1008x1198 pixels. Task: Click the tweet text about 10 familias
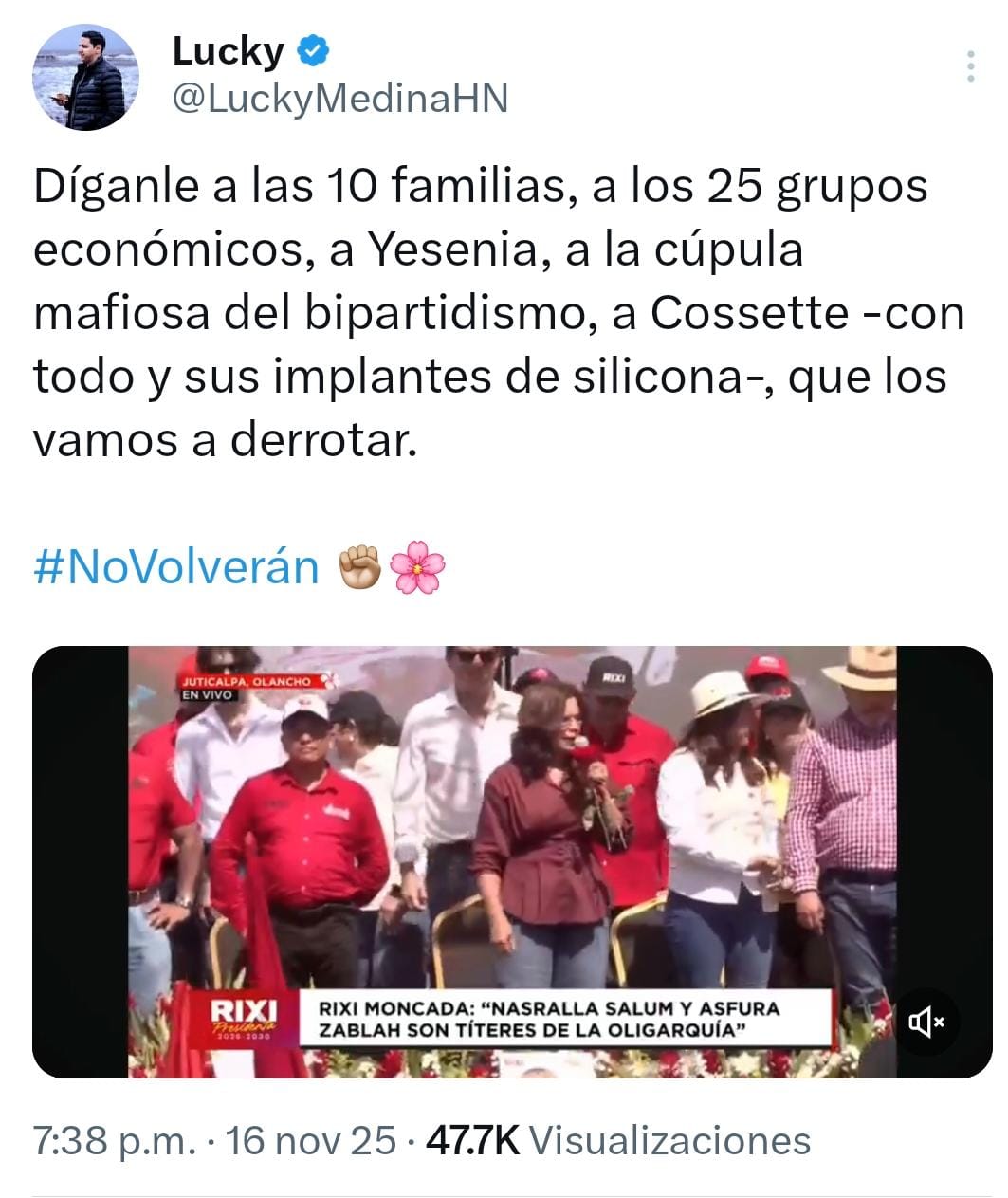pyautogui.click(x=499, y=313)
